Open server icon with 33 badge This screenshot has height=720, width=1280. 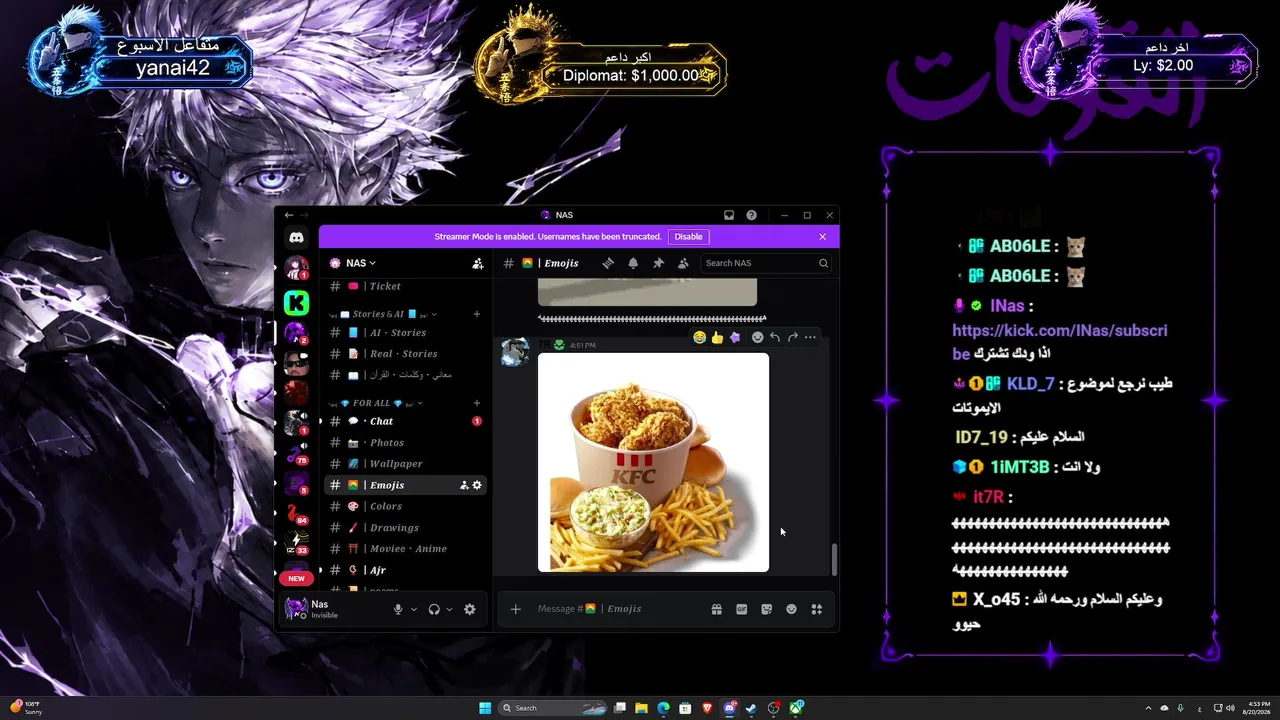(x=296, y=544)
